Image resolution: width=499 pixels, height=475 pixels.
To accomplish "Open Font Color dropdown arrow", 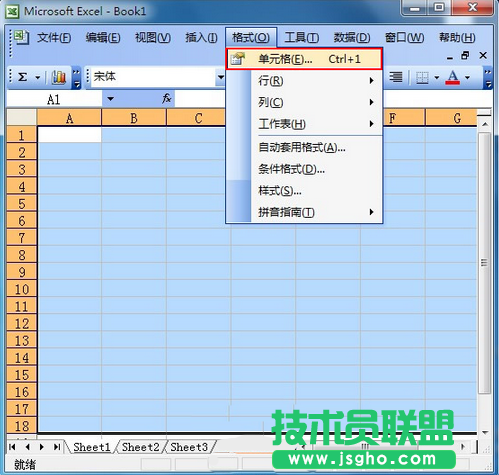I will [x=468, y=78].
